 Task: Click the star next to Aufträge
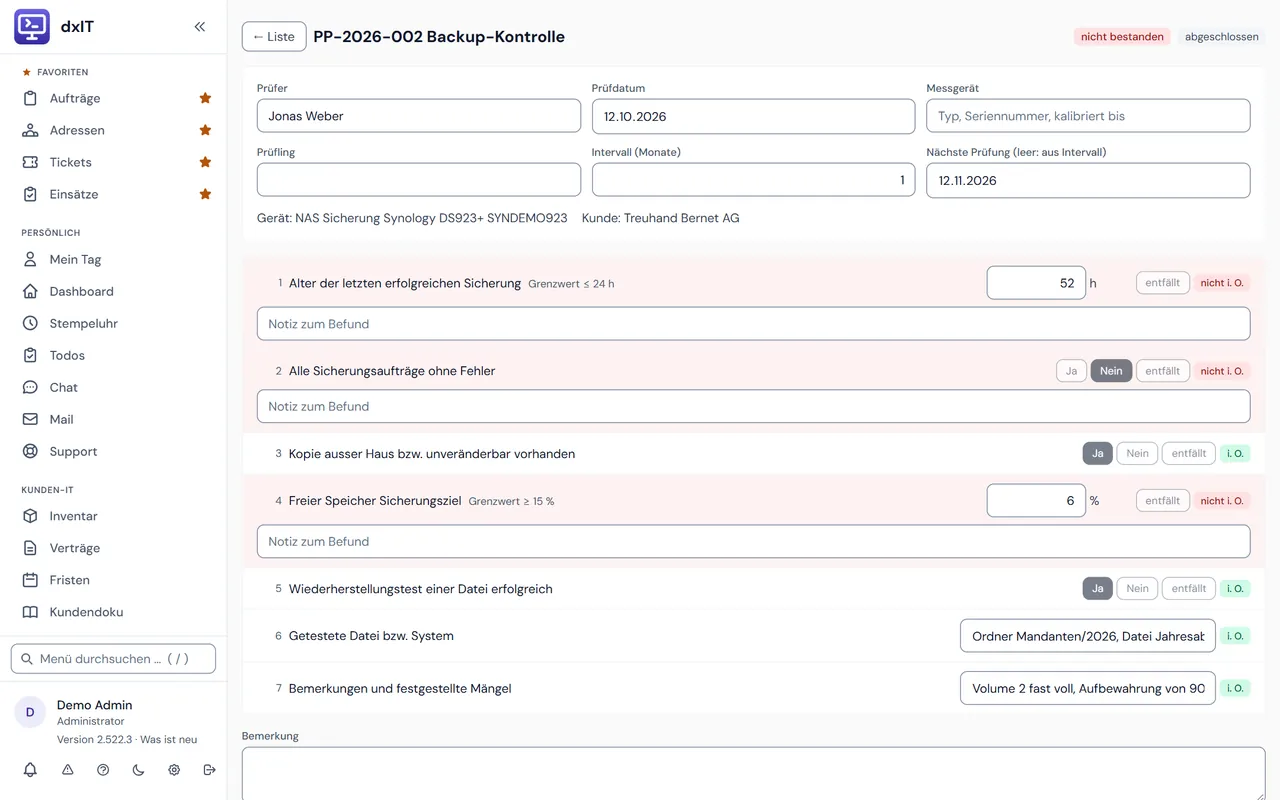(205, 98)
